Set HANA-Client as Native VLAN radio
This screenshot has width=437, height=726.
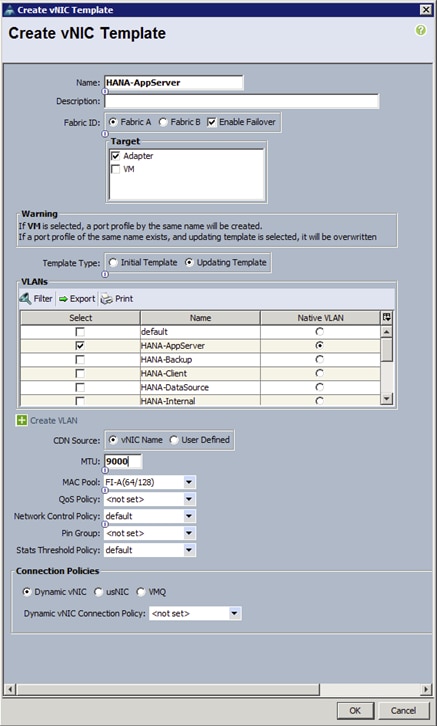click(x=319, y=373)
